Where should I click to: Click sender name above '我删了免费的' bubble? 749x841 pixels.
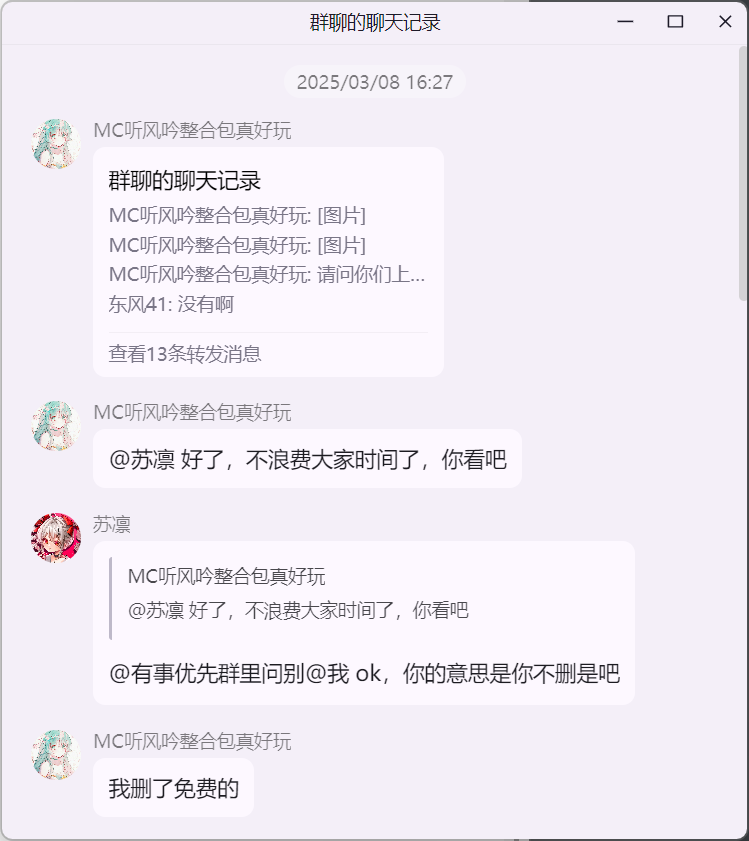tap(192, 741)
